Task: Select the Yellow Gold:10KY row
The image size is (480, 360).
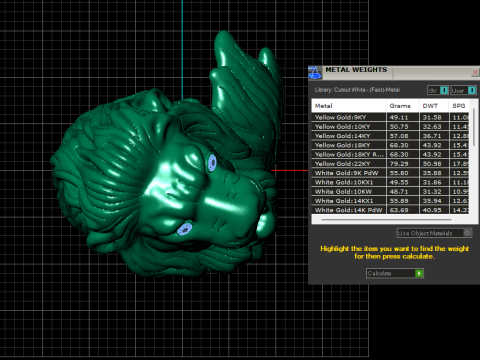Action: (x=391, y=126)
